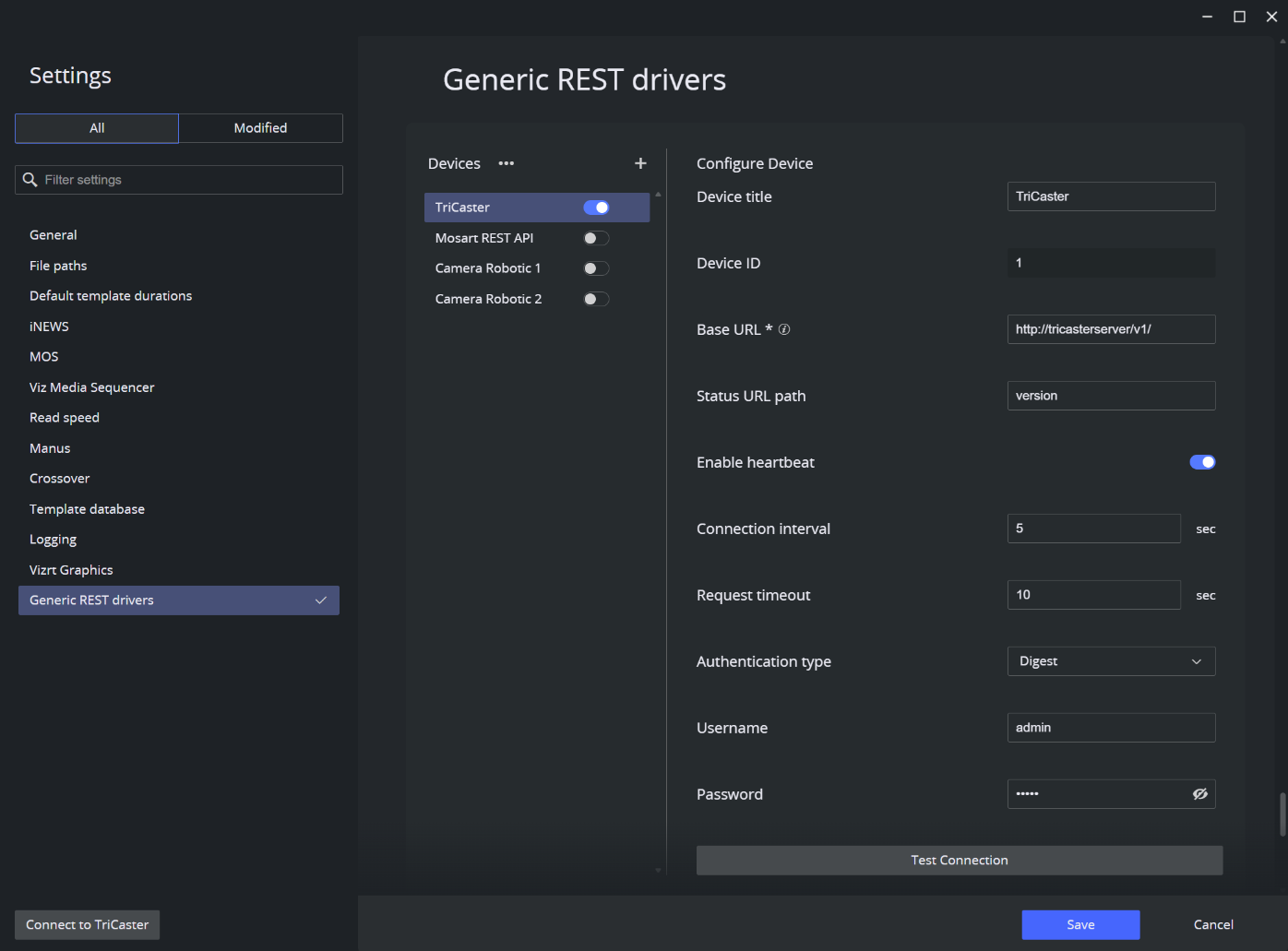Click the right-side vertical scrollbar thumb

(1282, 814)
